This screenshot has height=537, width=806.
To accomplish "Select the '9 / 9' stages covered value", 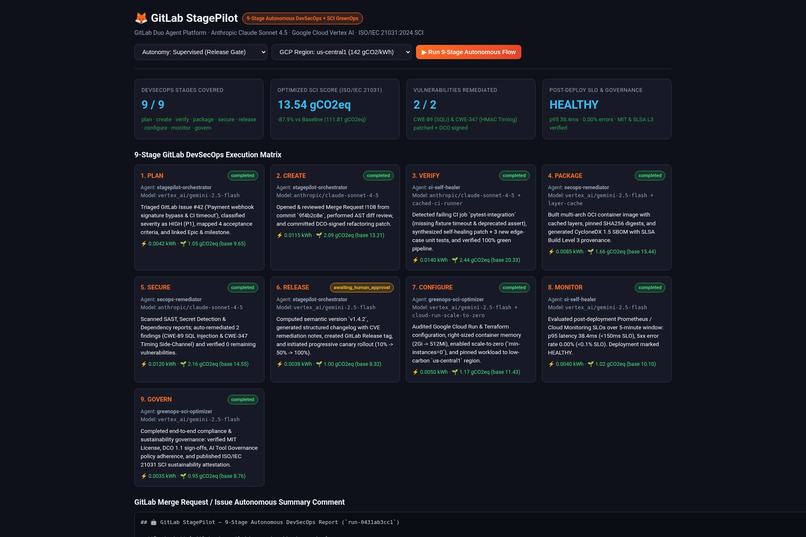I will [153, 105].
